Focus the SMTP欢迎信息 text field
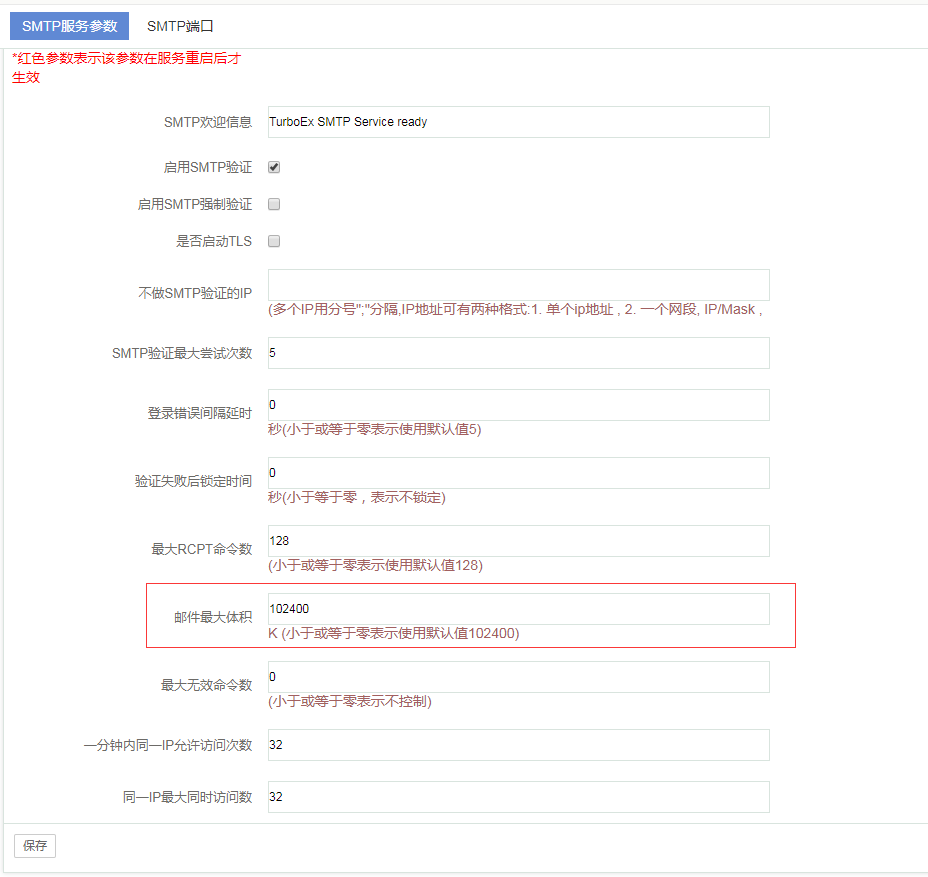Screen dimensions: 928x877 [x=518, y=122]
